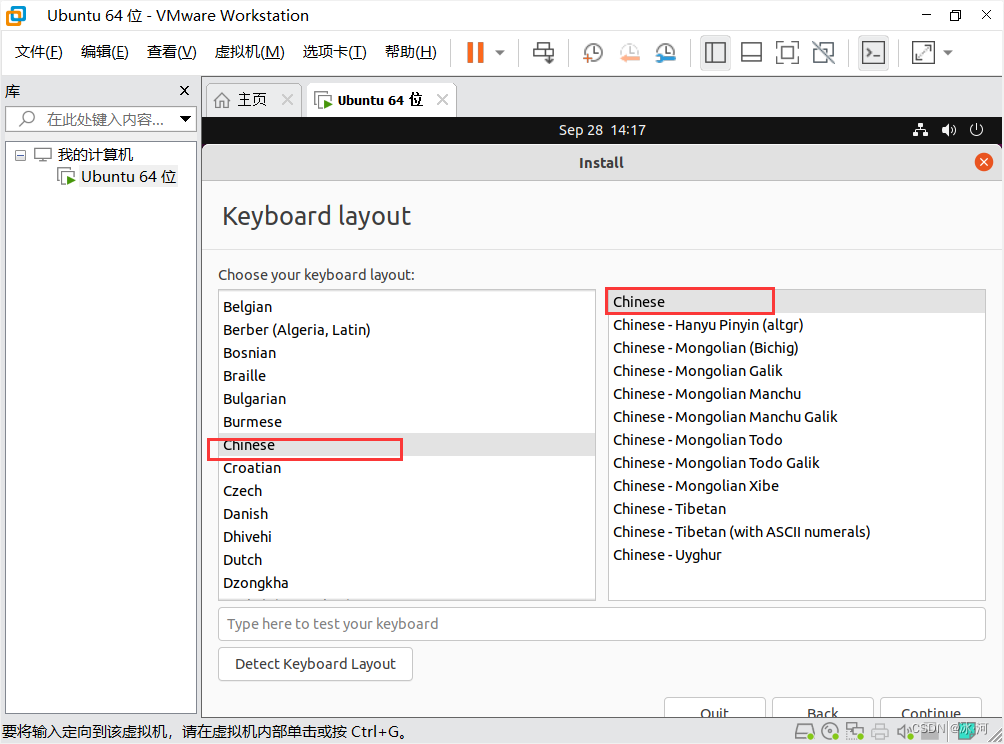Select Czech keyboard layout
Viewport: 1004px width, 744px height.
coord(407,491)
